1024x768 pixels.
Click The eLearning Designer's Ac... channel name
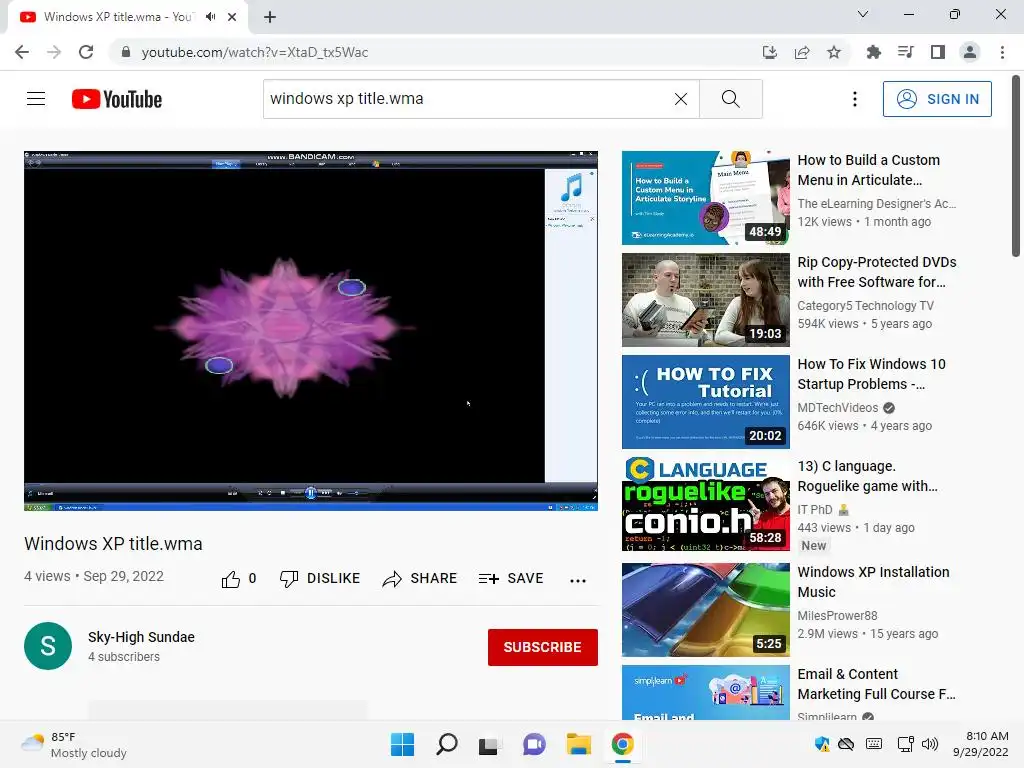tap(876, 204)
